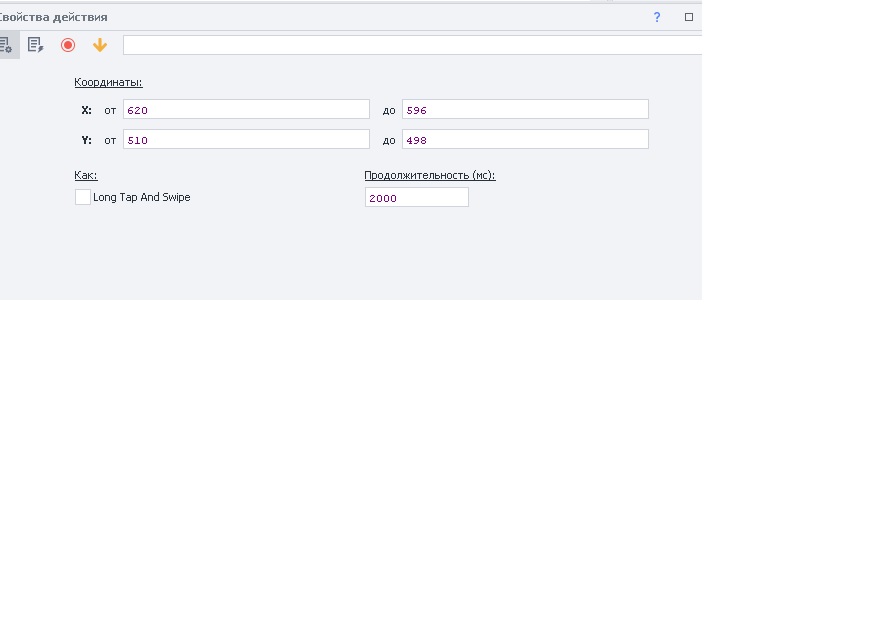Click the Продолжительность (мс) label
Viewport: 885px width, 632px height.
pos(430,175)
